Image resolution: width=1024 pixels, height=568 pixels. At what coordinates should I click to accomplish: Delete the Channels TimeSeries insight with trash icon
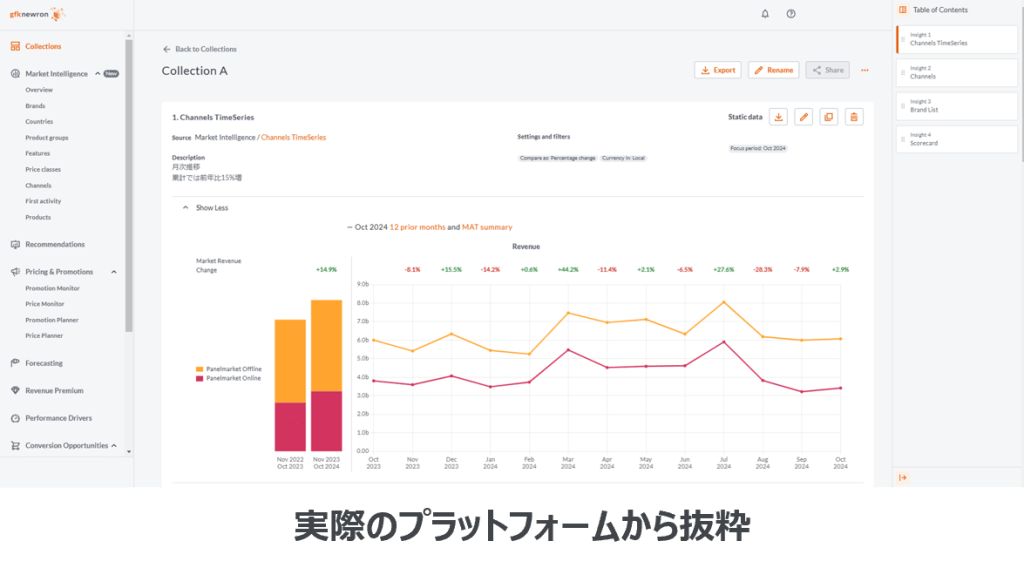pos(854,117)
